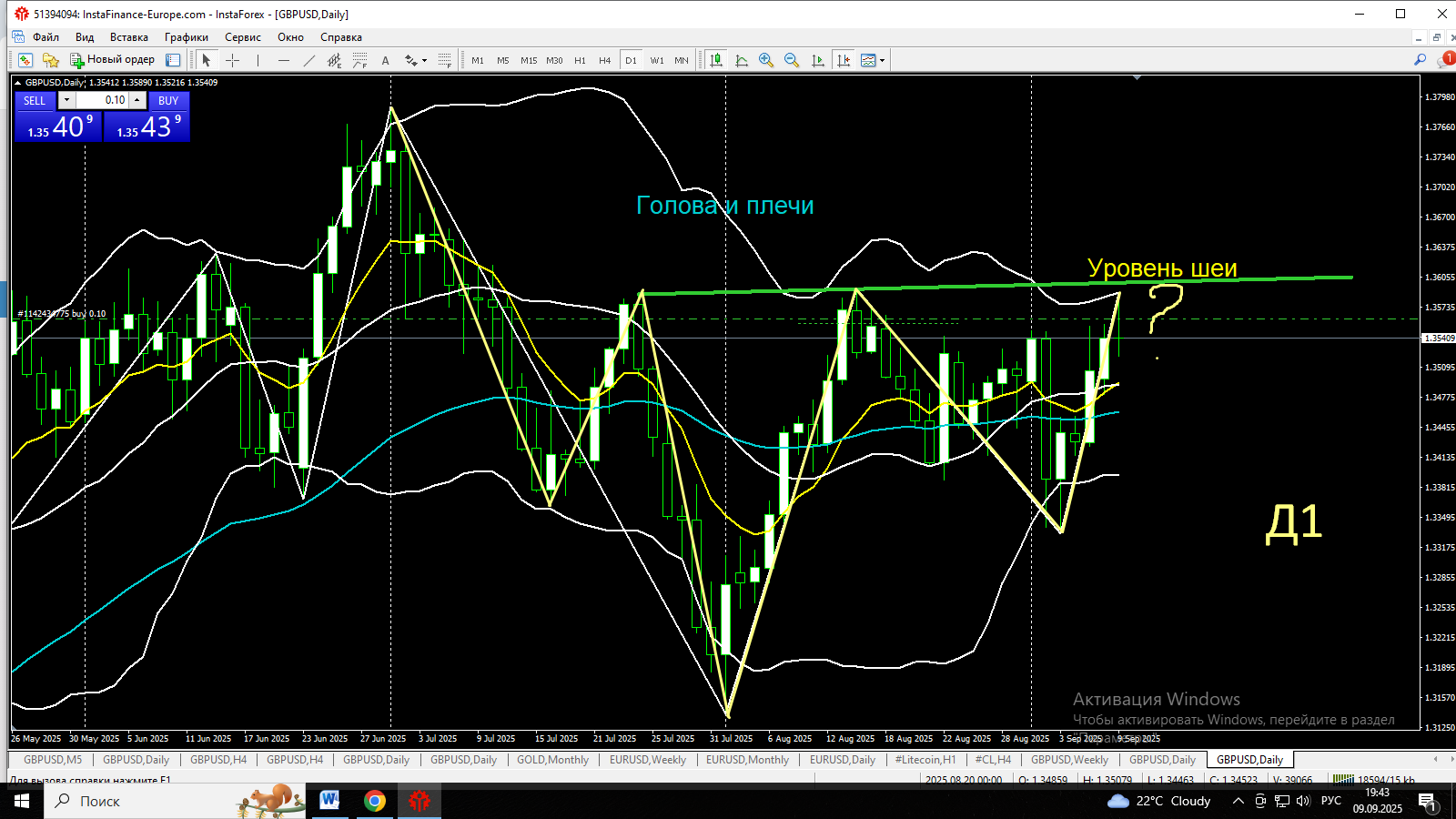Open Word from the taskbar

(329, 801)
